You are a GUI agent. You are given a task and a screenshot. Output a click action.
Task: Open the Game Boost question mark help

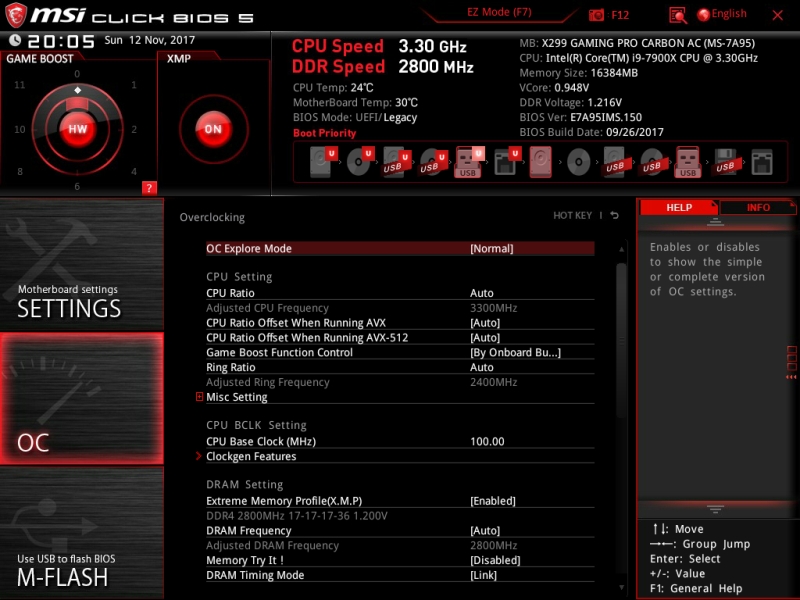(149, 188)
